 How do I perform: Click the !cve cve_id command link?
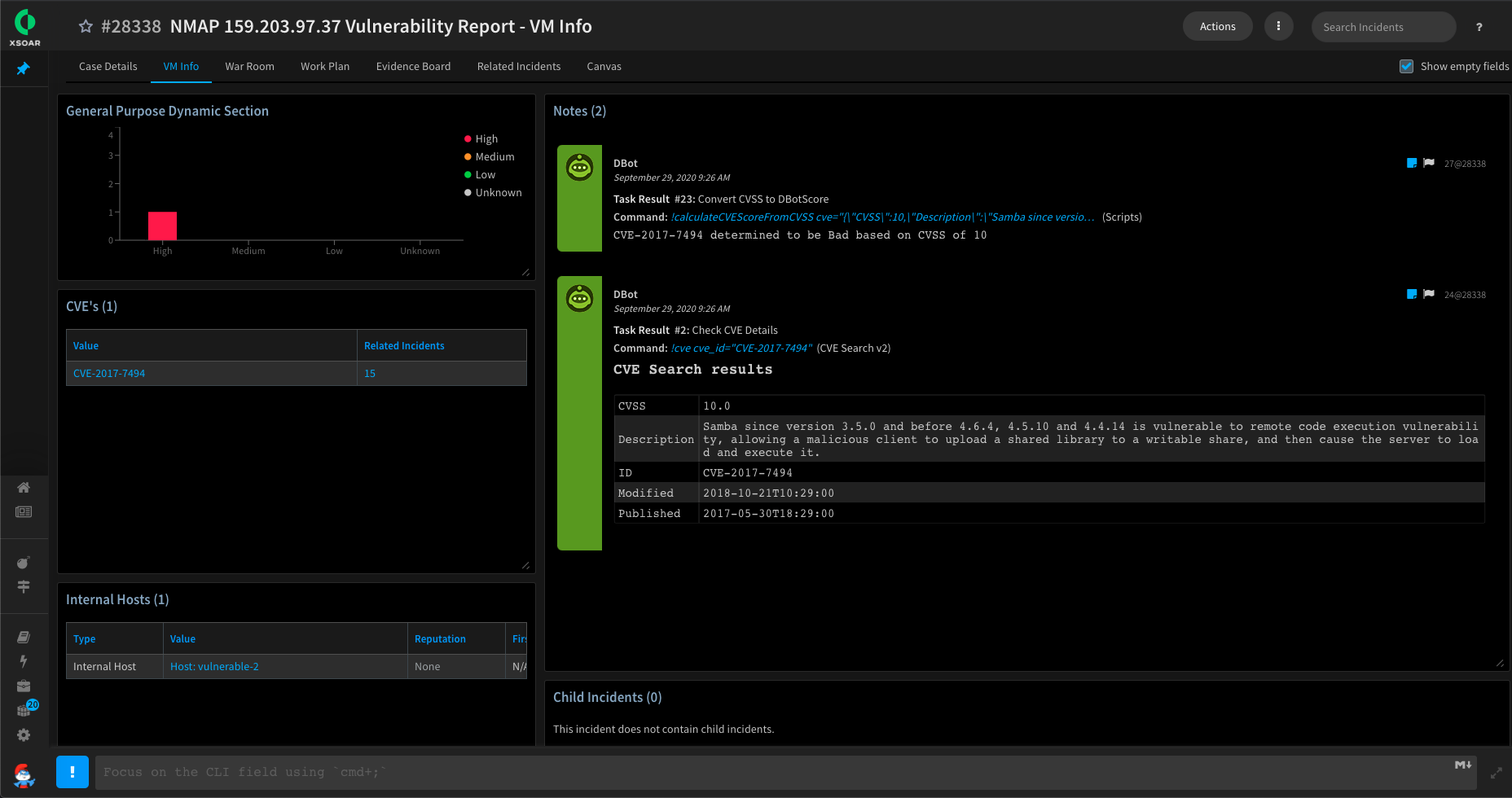[x=742, y=349]
